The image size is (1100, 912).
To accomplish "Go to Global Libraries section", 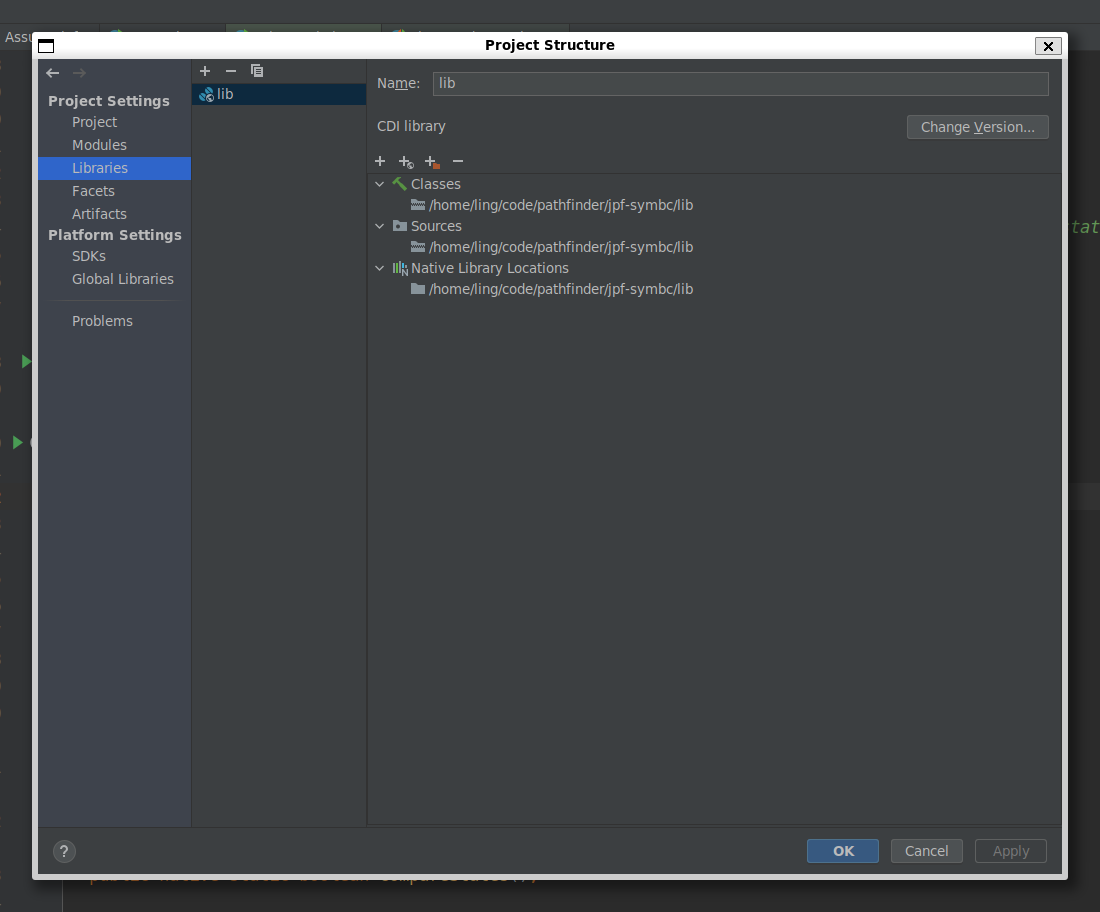I will point(123,279).
